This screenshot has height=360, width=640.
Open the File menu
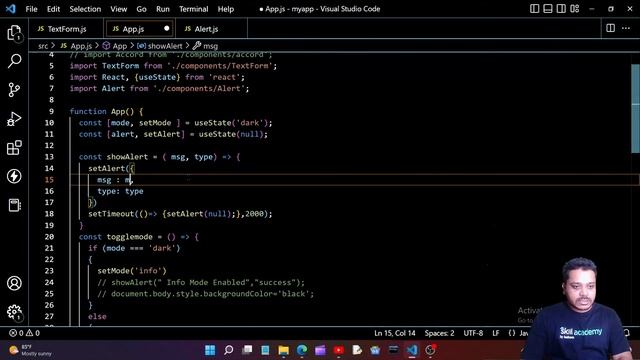coord(31,9)
